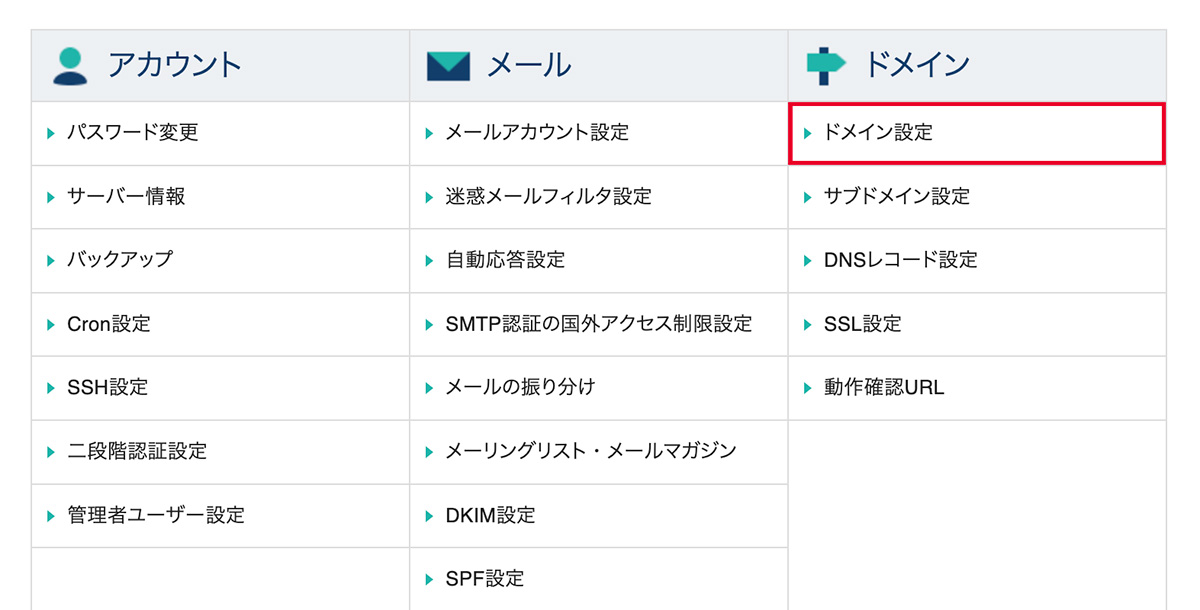Click the arrow icon beside 自動応答設定
Image resolution: width=1200 pixels, height=610 pixels.
pos(431,260)
